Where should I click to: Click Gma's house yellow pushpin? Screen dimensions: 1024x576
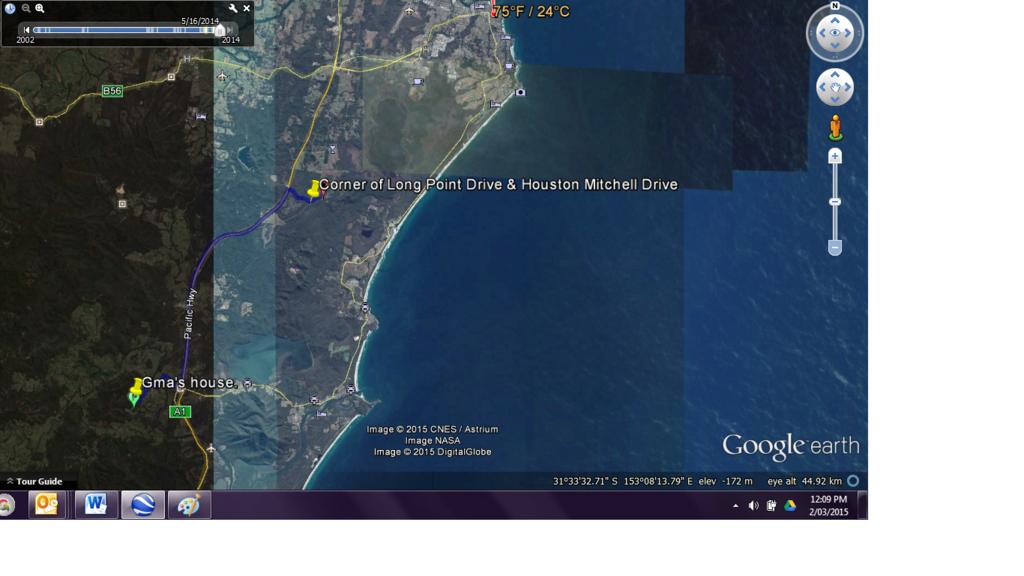137,386
